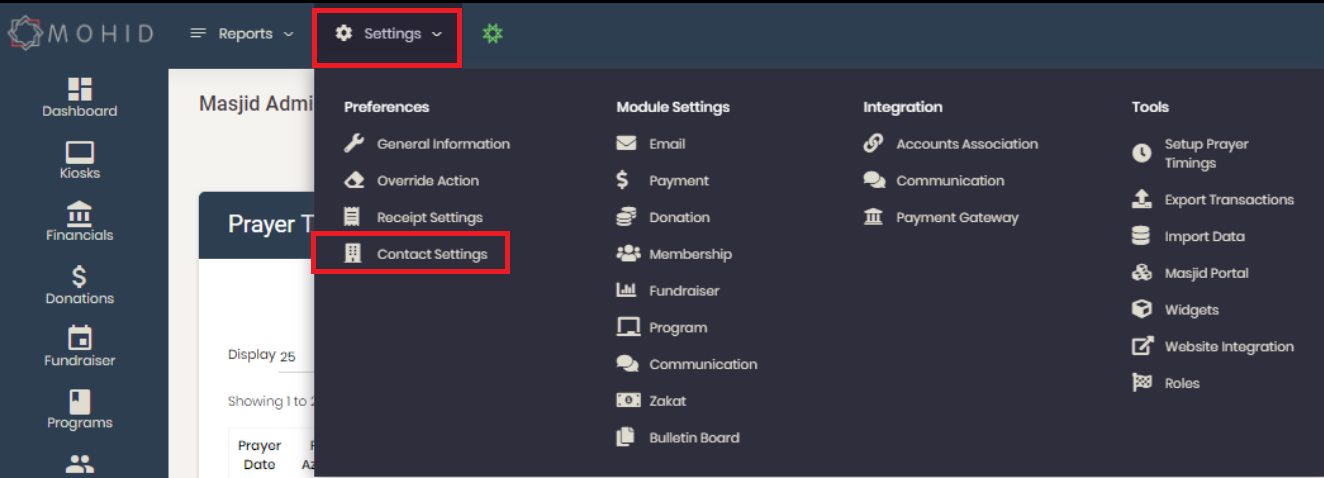This screenshot has height=478, width=1324.
Task: Expand the Reports dropdown menu
Action: tap(243, 34)
